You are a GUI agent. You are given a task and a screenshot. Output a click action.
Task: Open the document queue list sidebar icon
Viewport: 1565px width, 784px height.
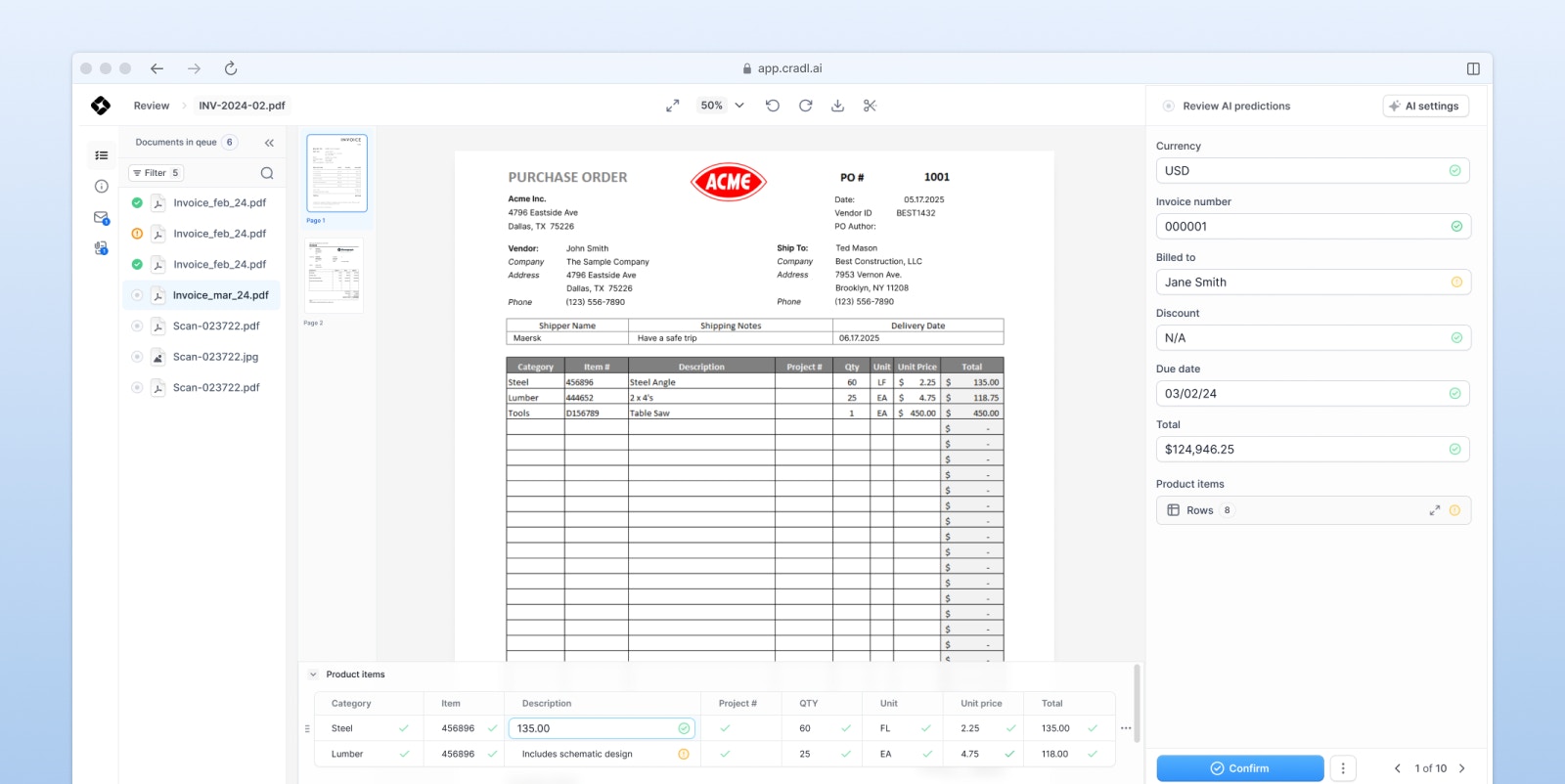(x=101, y=155)
